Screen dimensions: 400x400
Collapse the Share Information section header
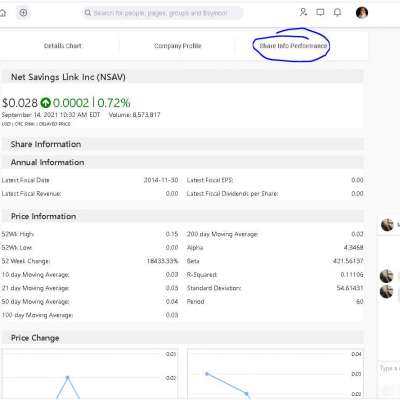183,144
